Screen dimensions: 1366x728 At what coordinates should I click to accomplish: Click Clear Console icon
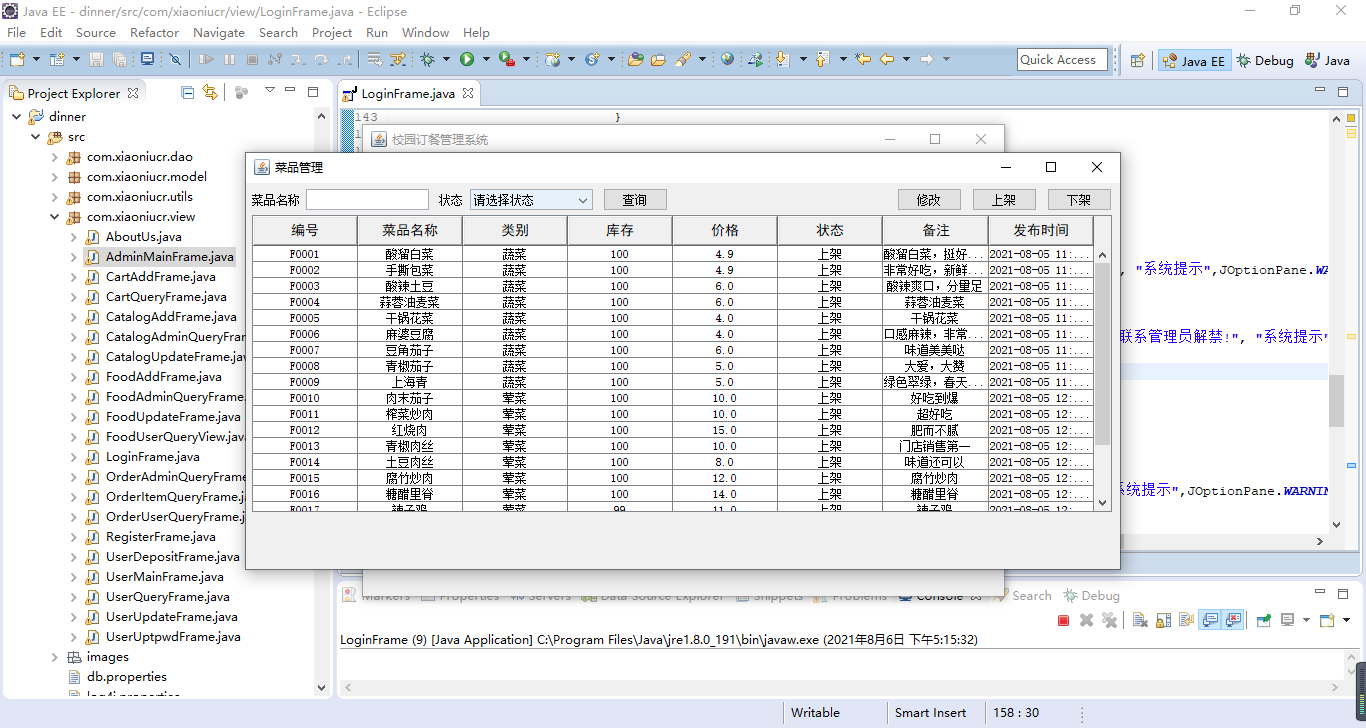click(x=1139, y=620)
